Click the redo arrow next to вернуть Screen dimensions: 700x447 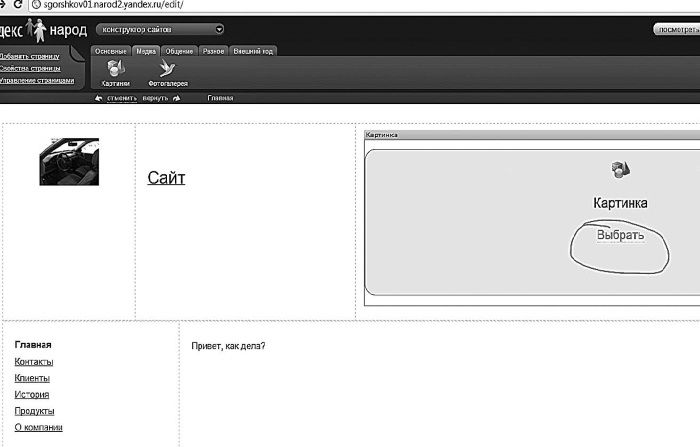pos(175,99)
